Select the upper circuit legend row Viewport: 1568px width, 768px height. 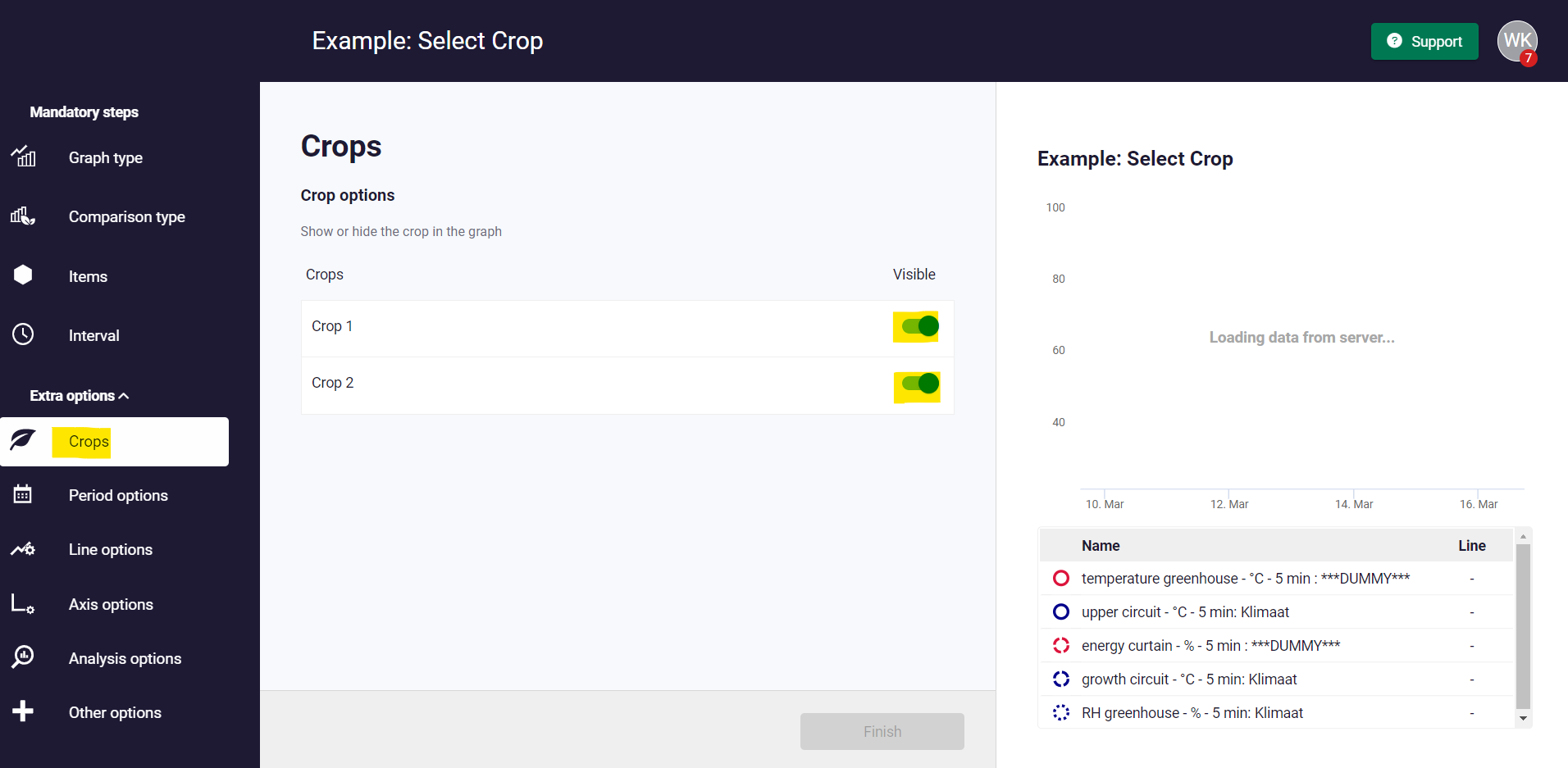point(1185,612)
